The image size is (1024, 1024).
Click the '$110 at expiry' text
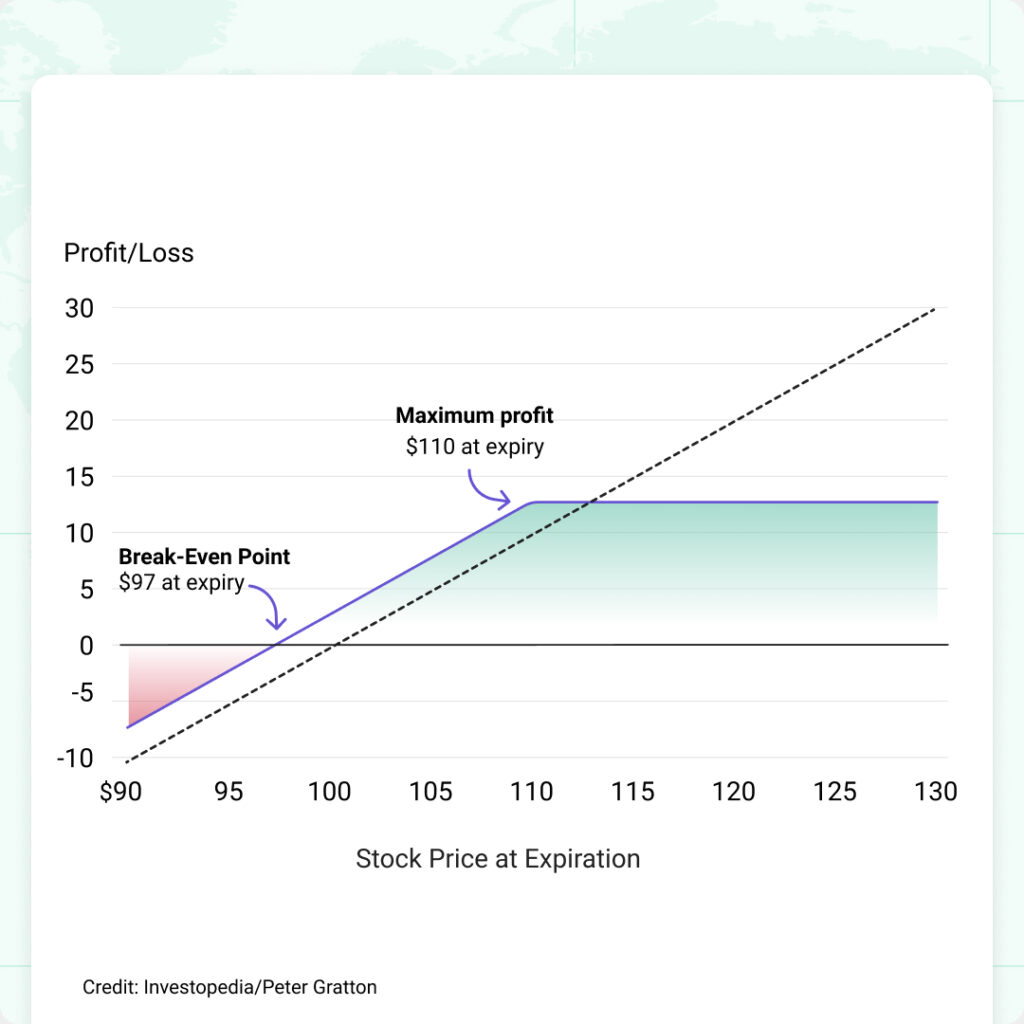475,447
